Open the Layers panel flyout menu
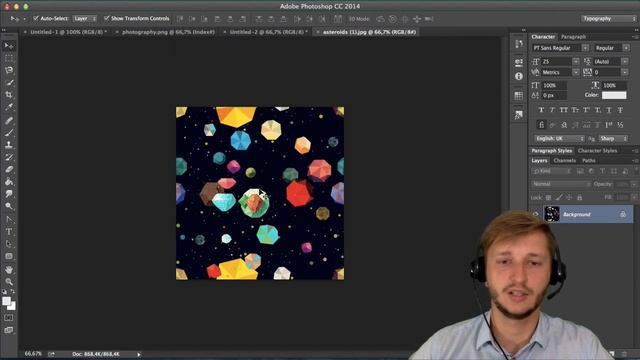The height and width of the screenshot is (360, 640). pos(635,161)
